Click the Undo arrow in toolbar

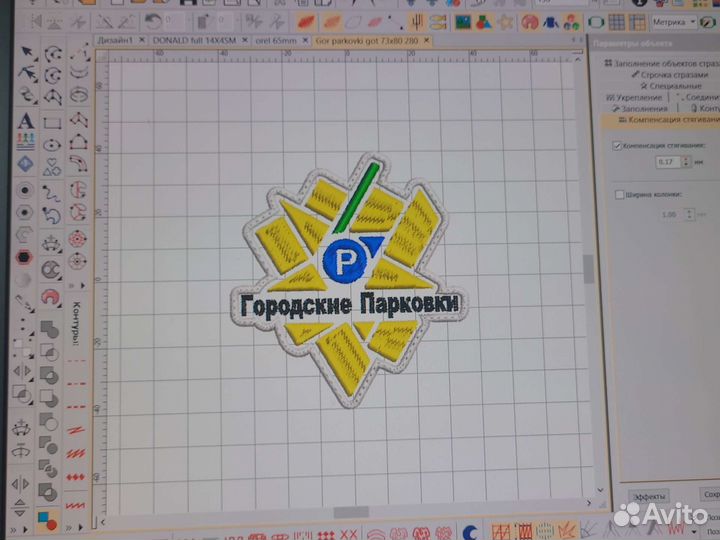152,21
